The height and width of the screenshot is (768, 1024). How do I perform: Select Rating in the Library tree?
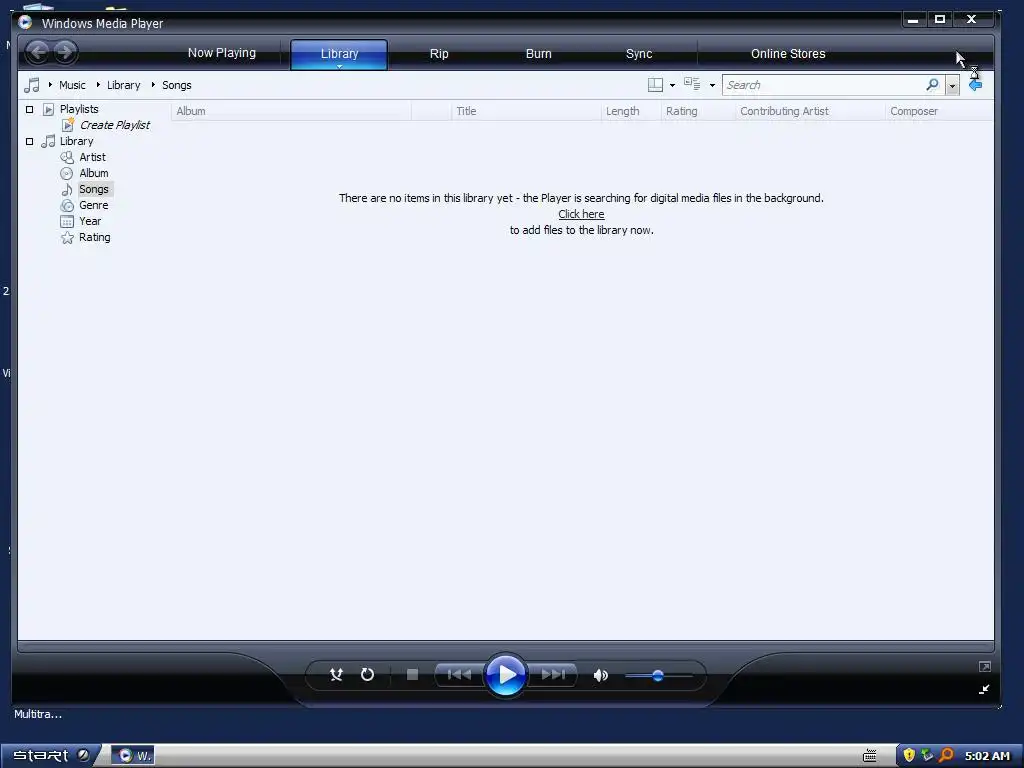95,237
